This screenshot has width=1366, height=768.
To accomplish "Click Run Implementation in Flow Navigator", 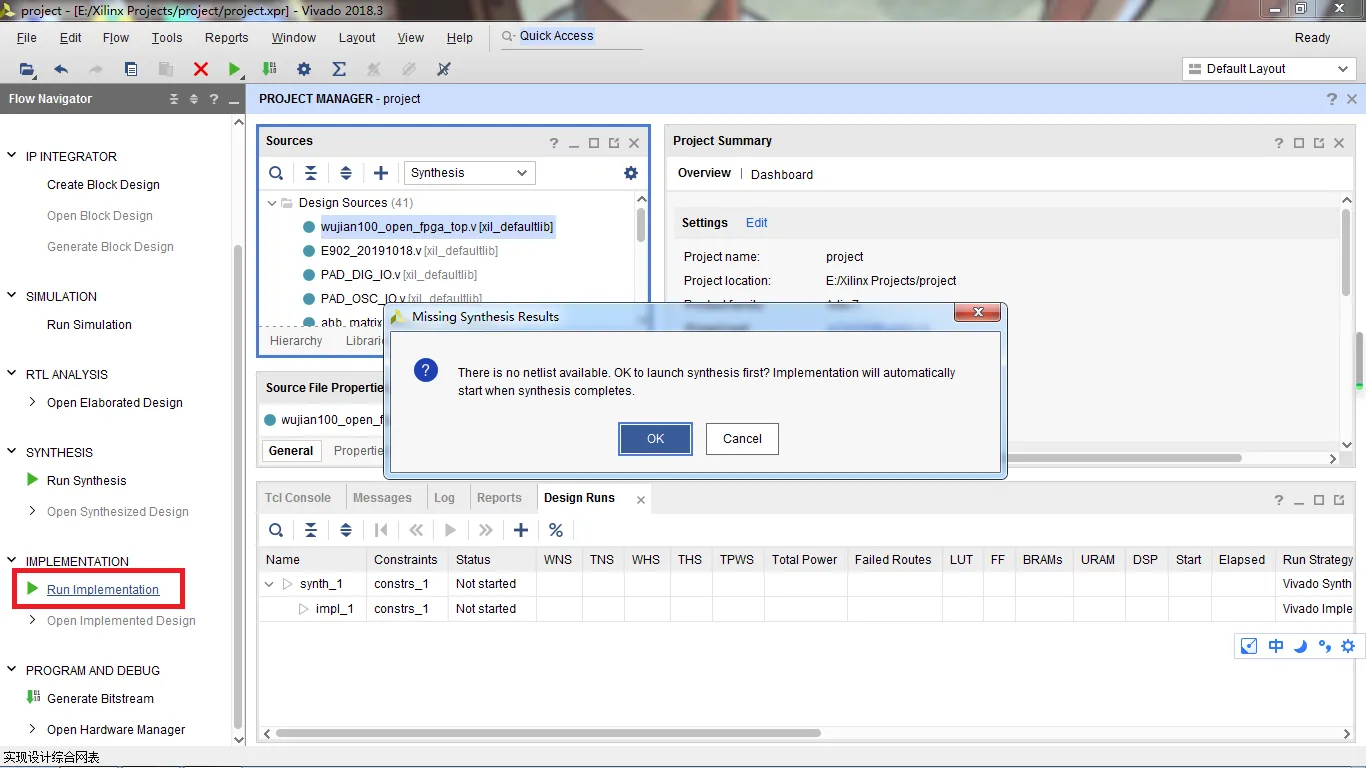I will tap(103, 590).
